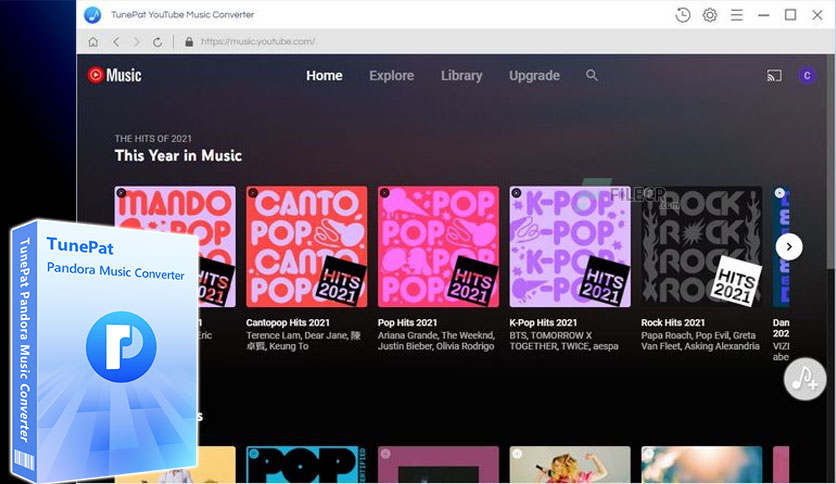Switch to the Library tab
The width and height of the screenshot is (836, 484).
click(462, 76)
